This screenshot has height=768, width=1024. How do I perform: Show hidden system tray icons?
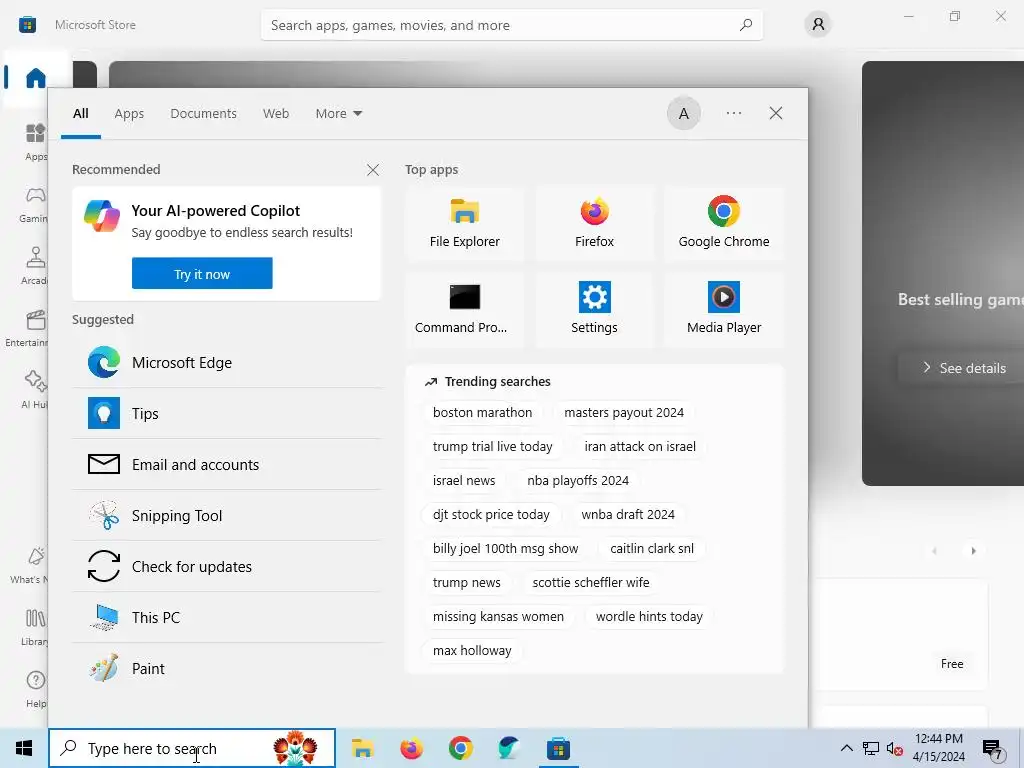(x=846, y=748)
